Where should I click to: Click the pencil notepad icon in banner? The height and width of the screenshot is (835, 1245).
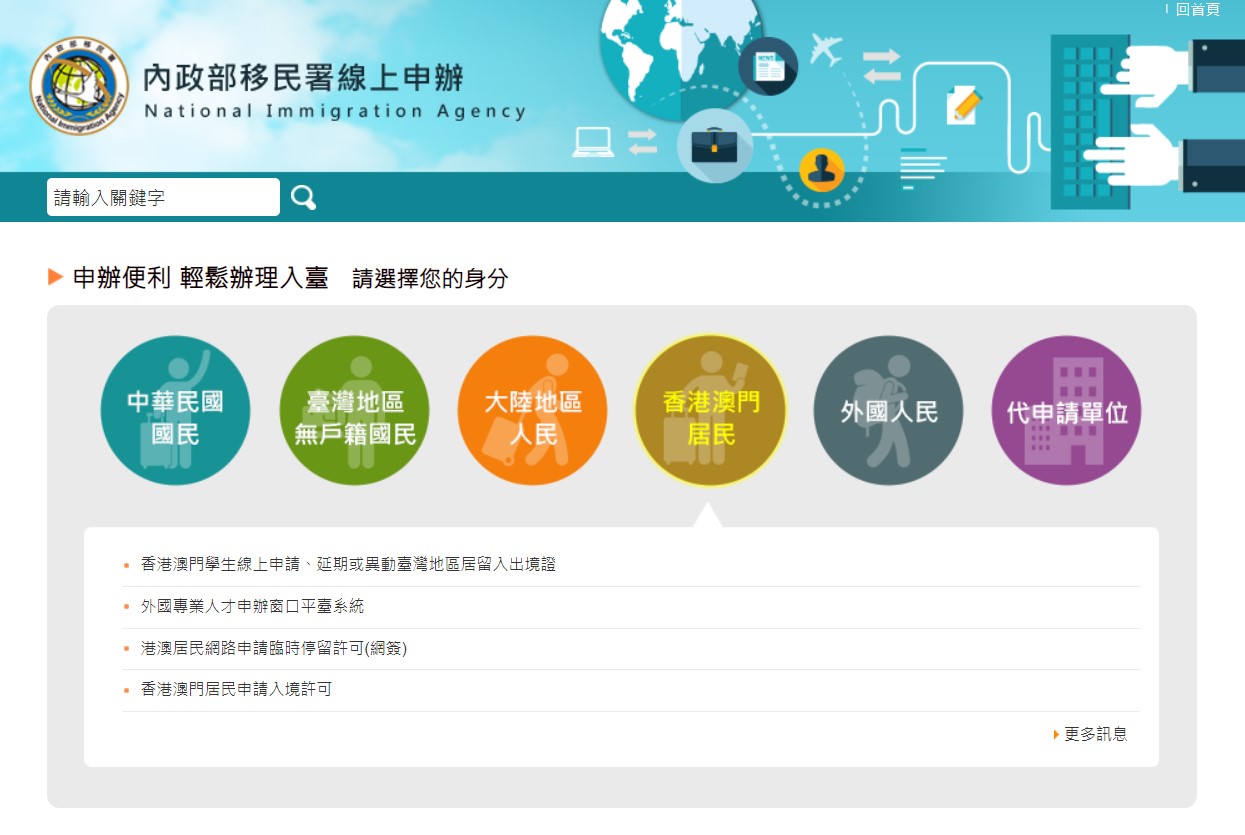click(x=964, y=103)
